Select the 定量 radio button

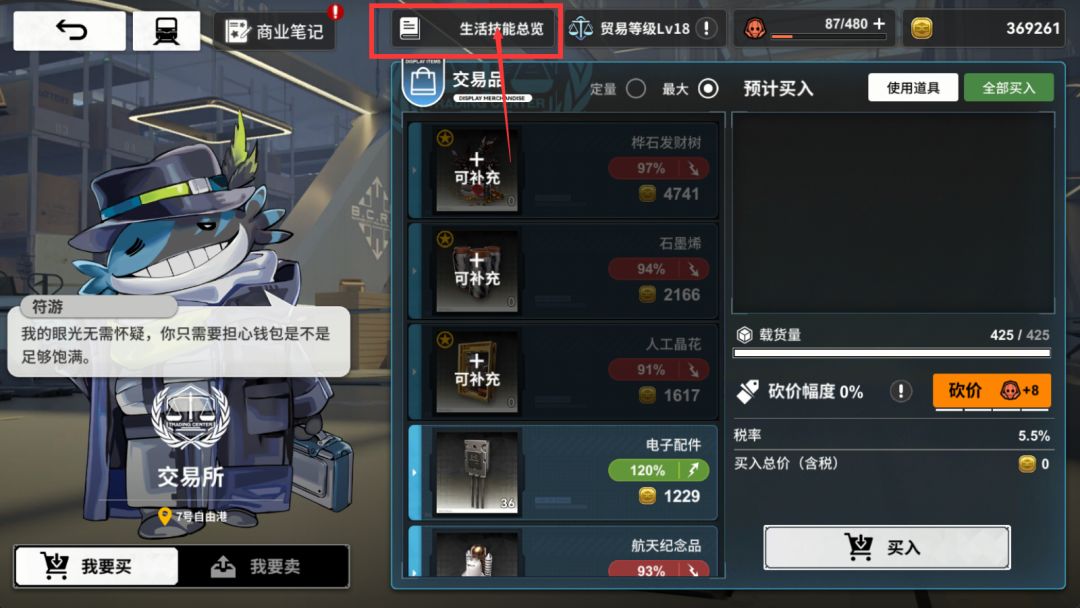636,89
